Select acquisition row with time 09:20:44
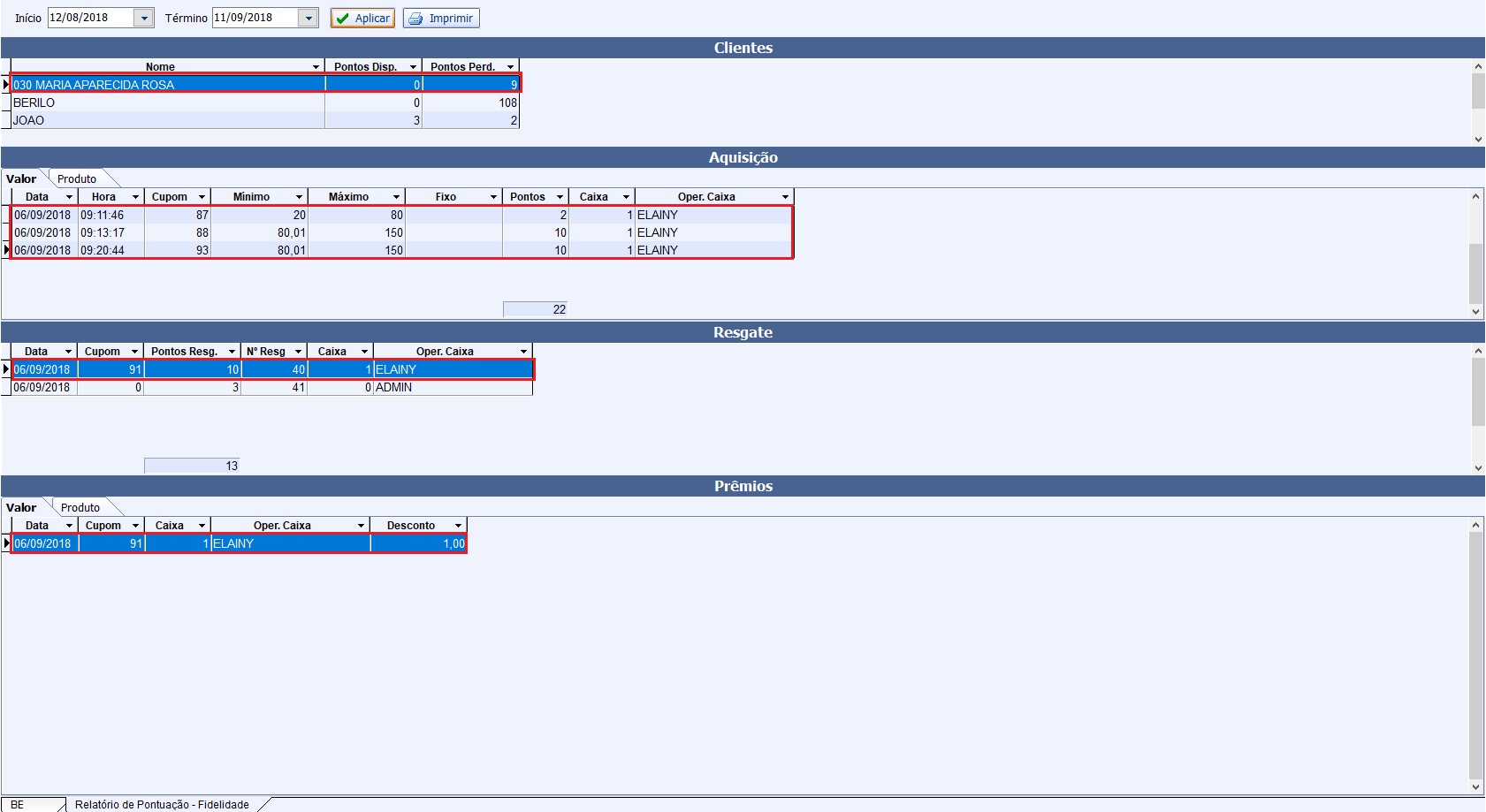Viewport: 1486px width, 812px height. 402,250
